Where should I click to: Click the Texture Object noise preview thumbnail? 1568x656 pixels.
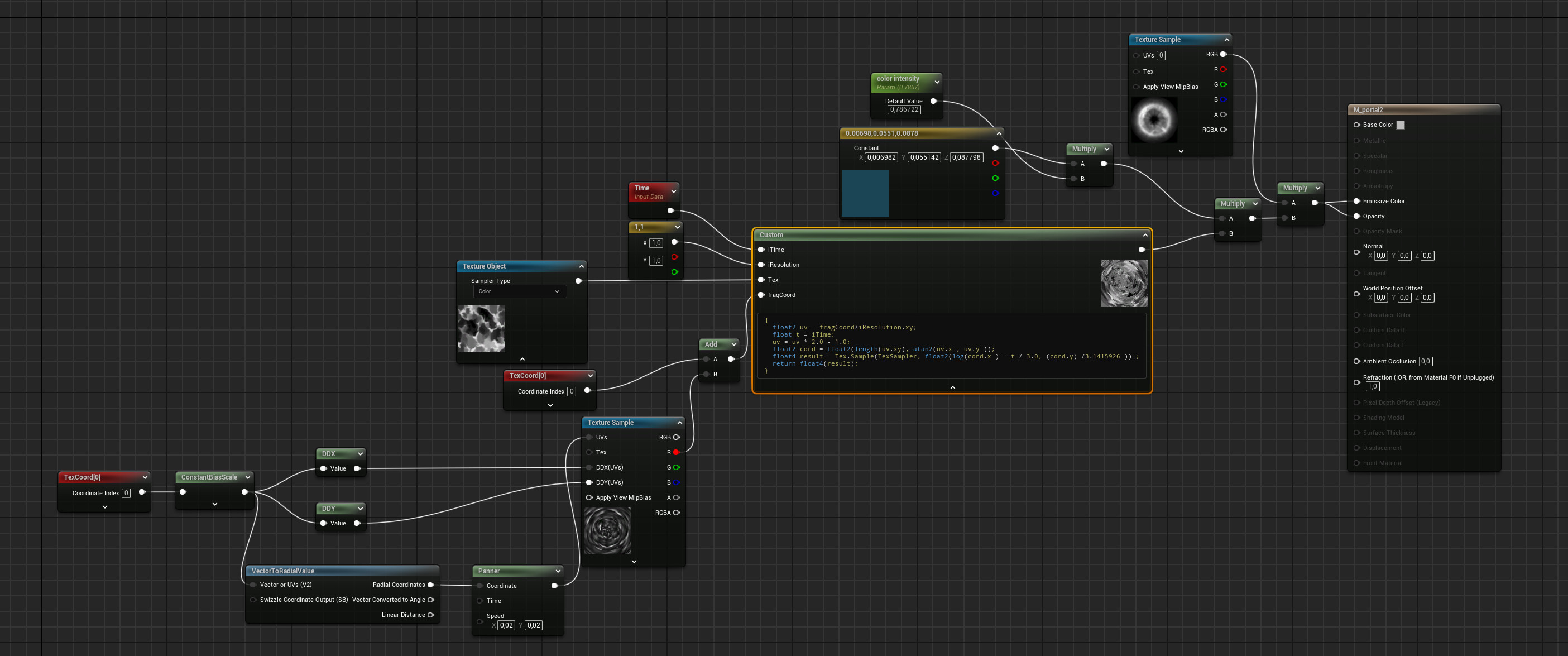click(482, 329)
